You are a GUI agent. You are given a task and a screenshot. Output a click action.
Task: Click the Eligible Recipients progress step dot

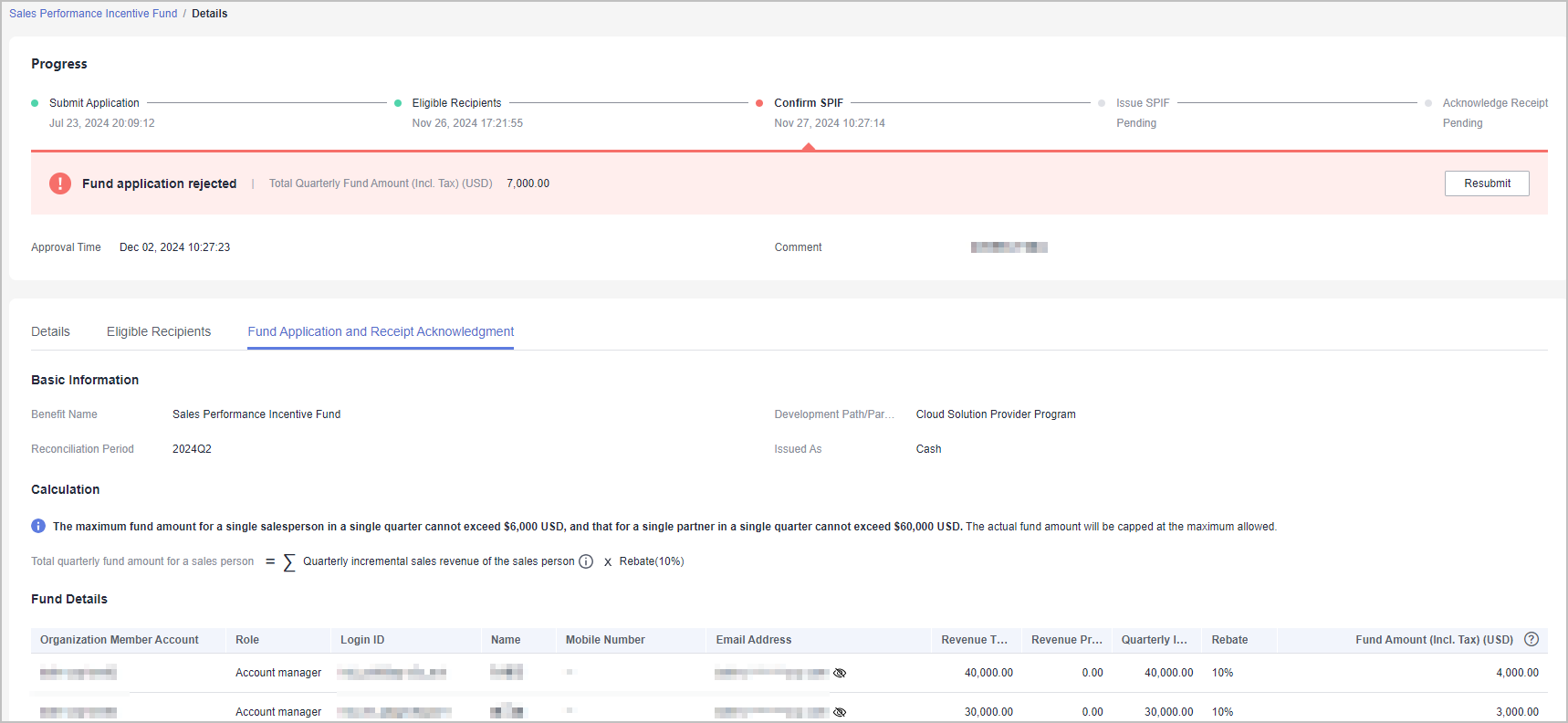pyautogui.click(x=398, y=103)
